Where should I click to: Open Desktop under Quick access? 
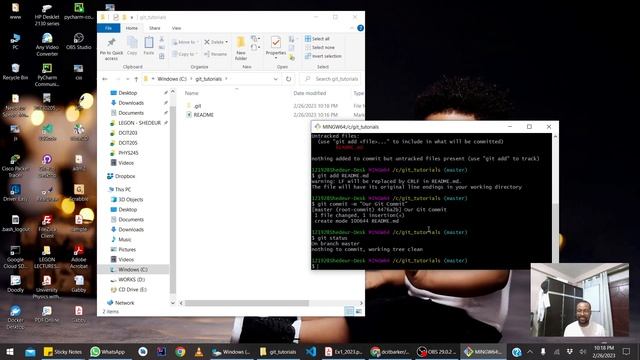coord(127,93)
